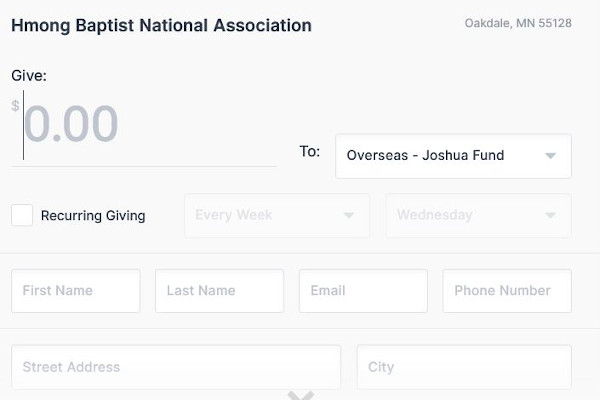Viewport: 600px width, 400px height.
Task: Click the Street Address field
Action: 176,367
